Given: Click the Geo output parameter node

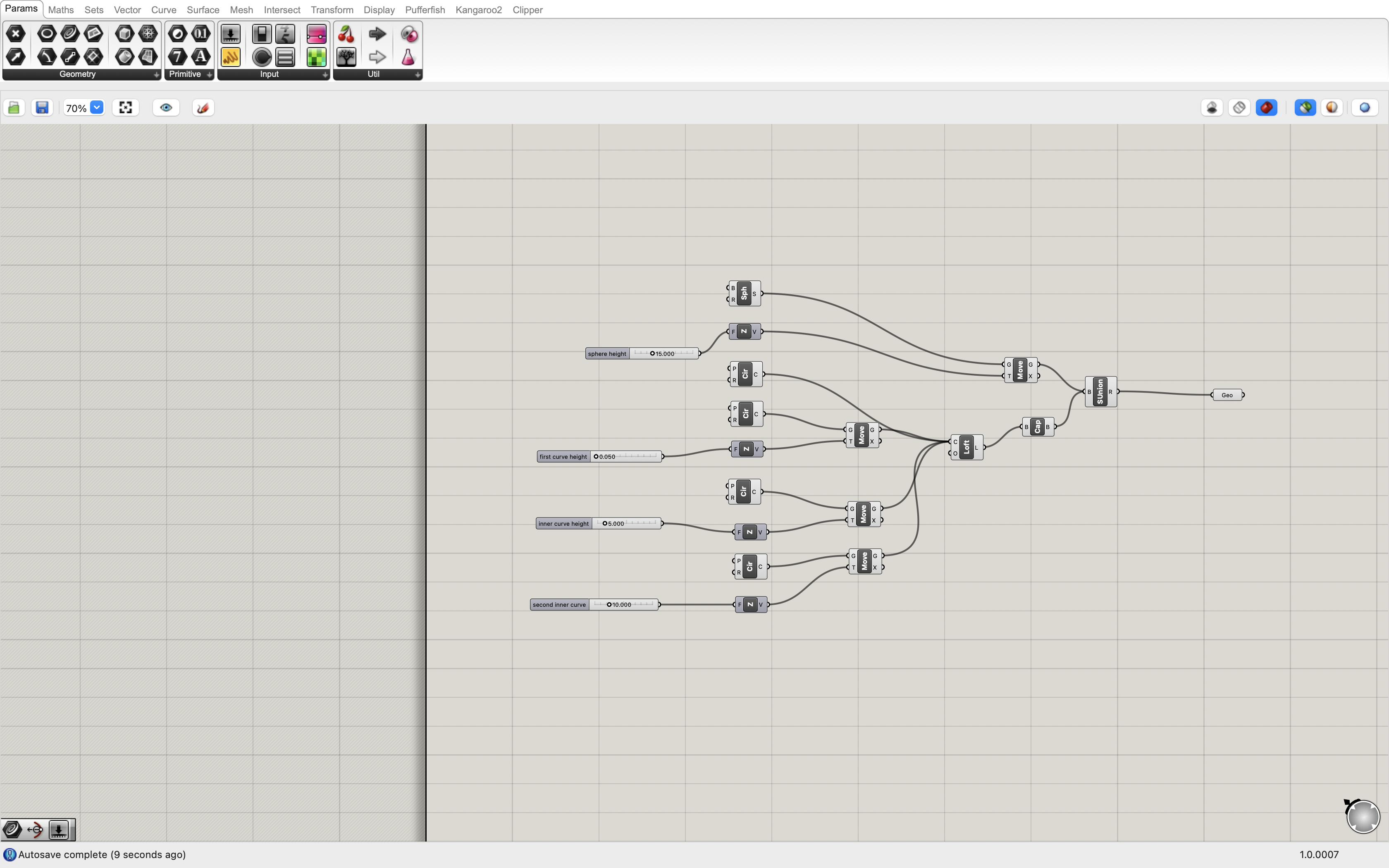Looking at the screenshot, I should pos(1227,395).
